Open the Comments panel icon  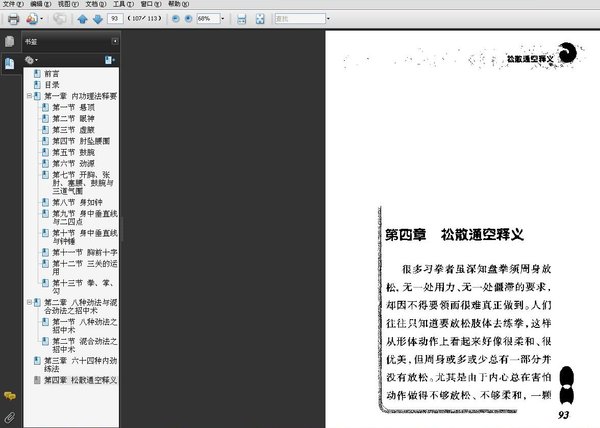(x=10, y=395)
